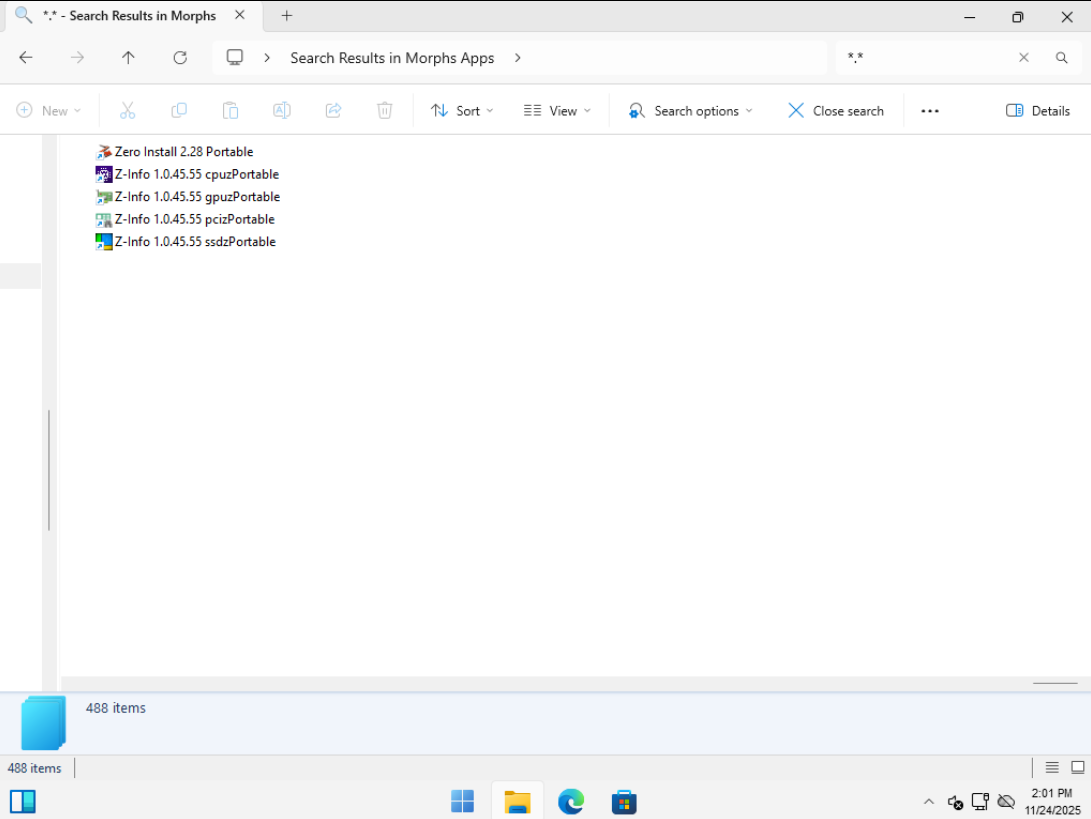
Task: Open the See more ellipsis menu
Action: 930,111
